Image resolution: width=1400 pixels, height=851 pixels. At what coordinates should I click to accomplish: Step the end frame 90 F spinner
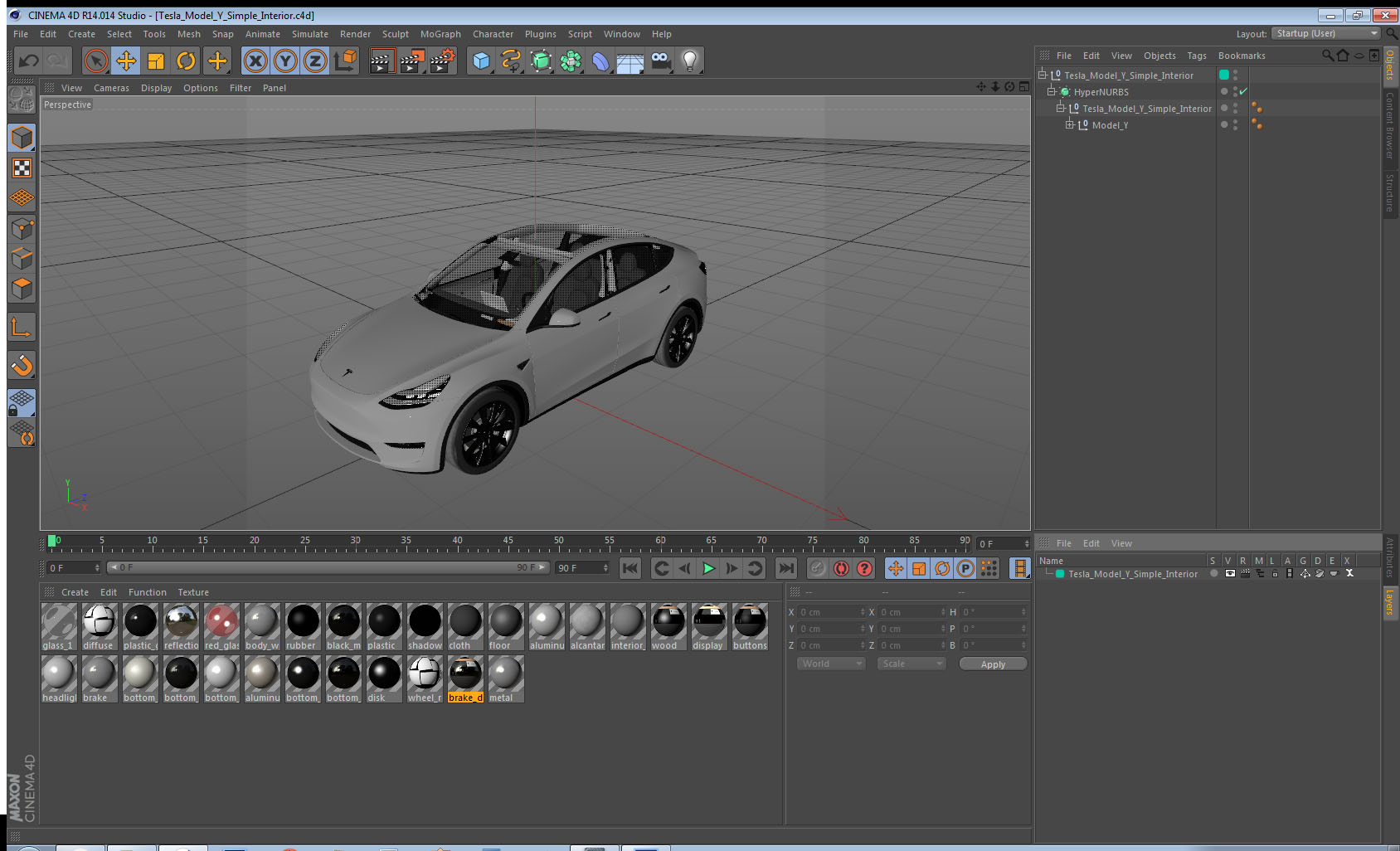pos(605,567)
